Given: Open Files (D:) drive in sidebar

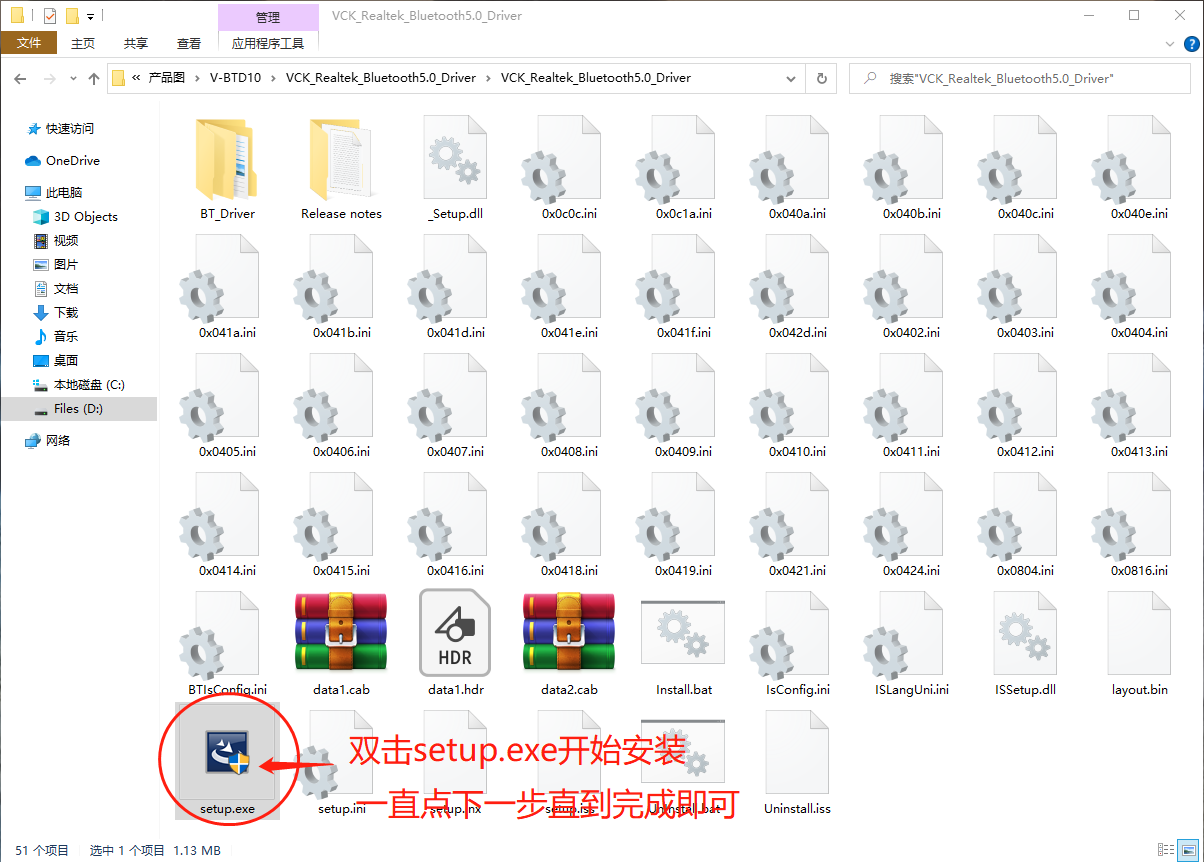Looking at the screenshot, I should (78, 409).
